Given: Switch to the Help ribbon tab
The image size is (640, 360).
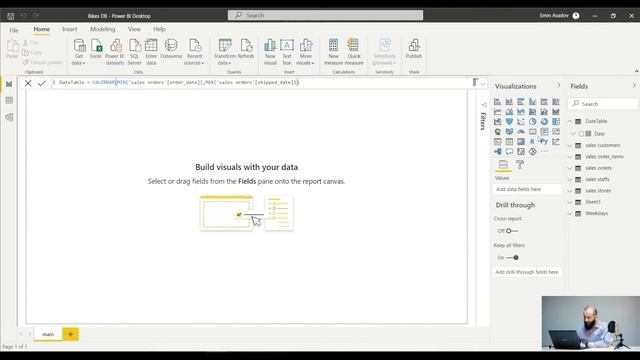Looking at the screenshot, I should 160,29.
